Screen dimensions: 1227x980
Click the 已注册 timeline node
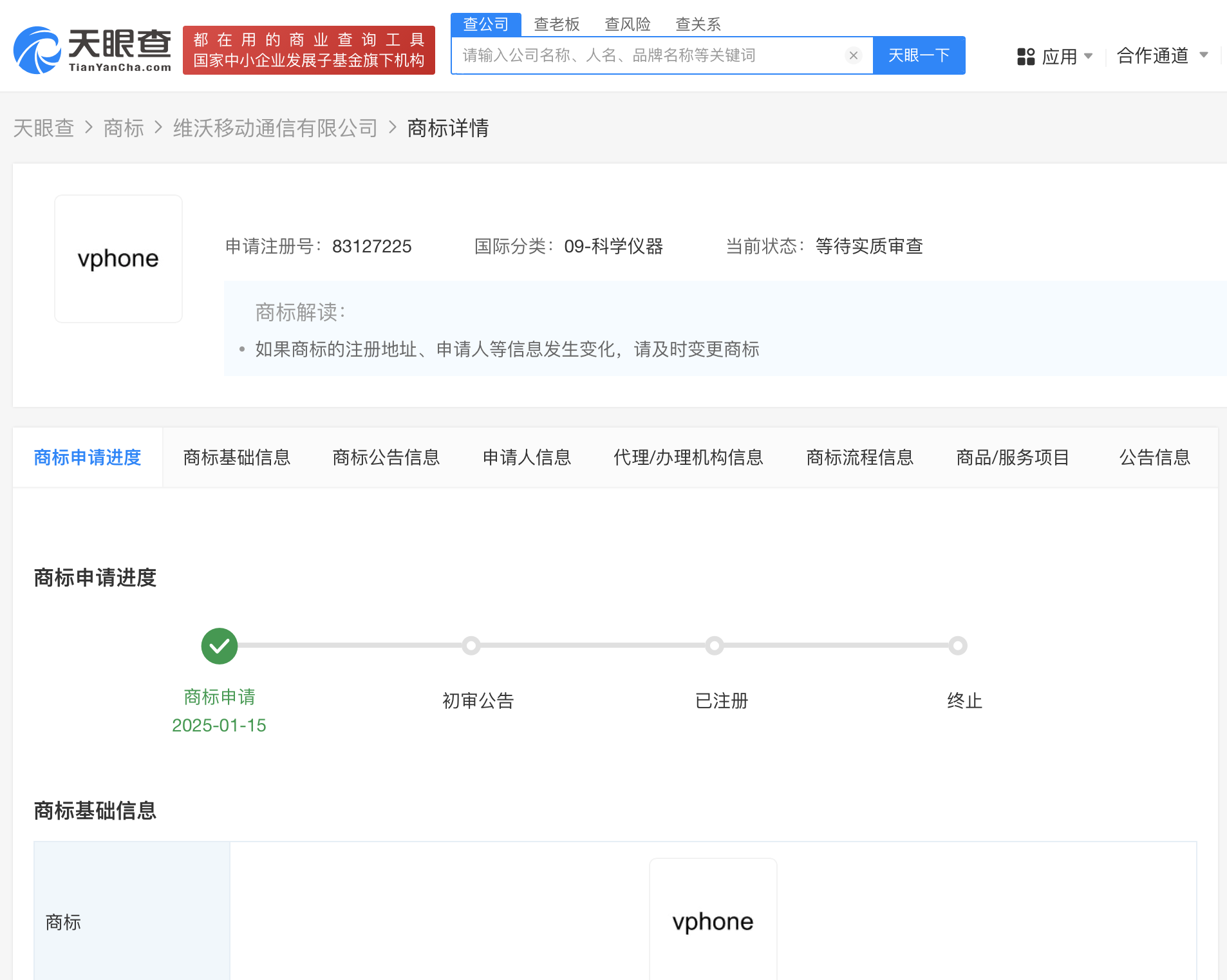[715, 646]
